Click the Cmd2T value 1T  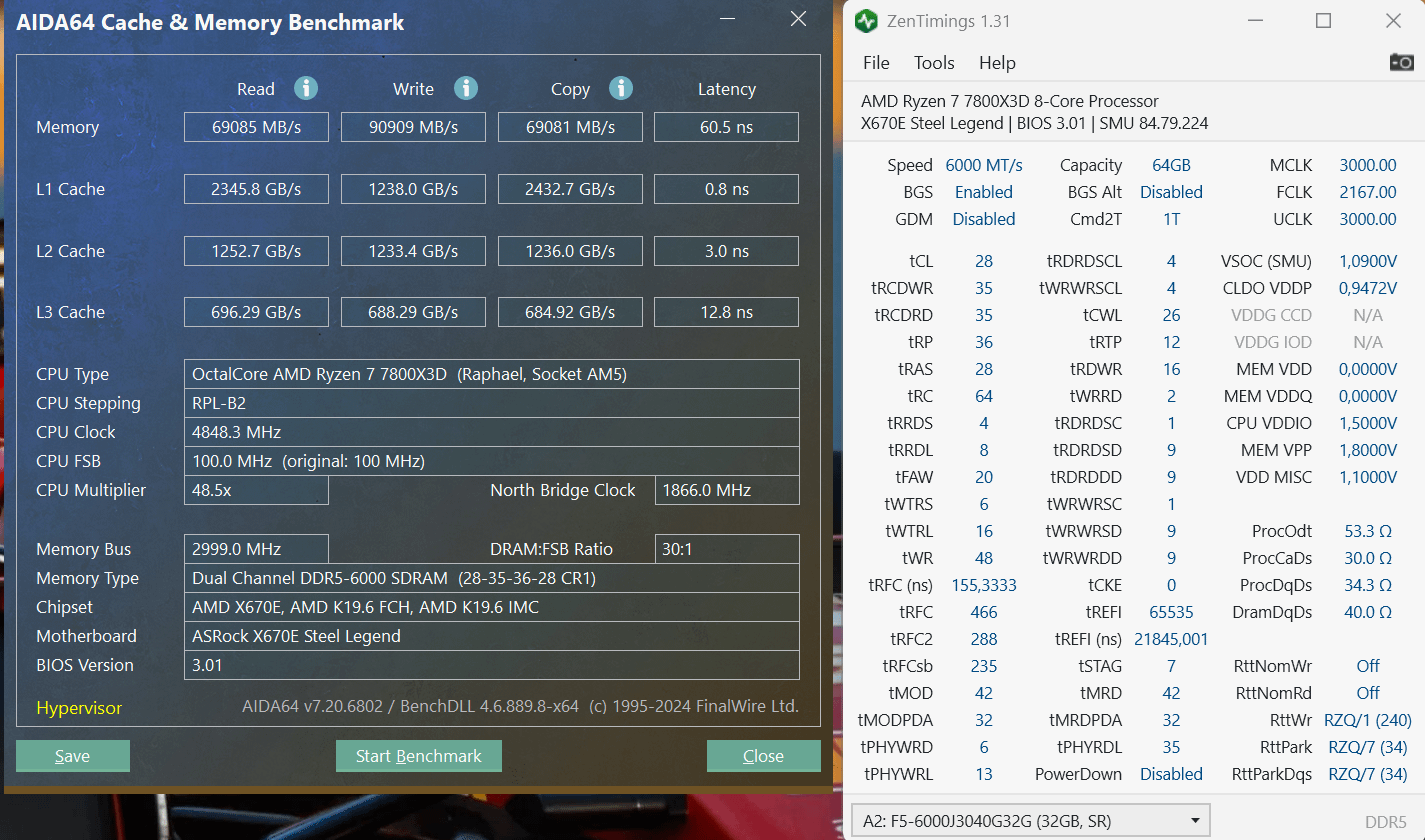pyautogui.click(x=1171, y=219)
